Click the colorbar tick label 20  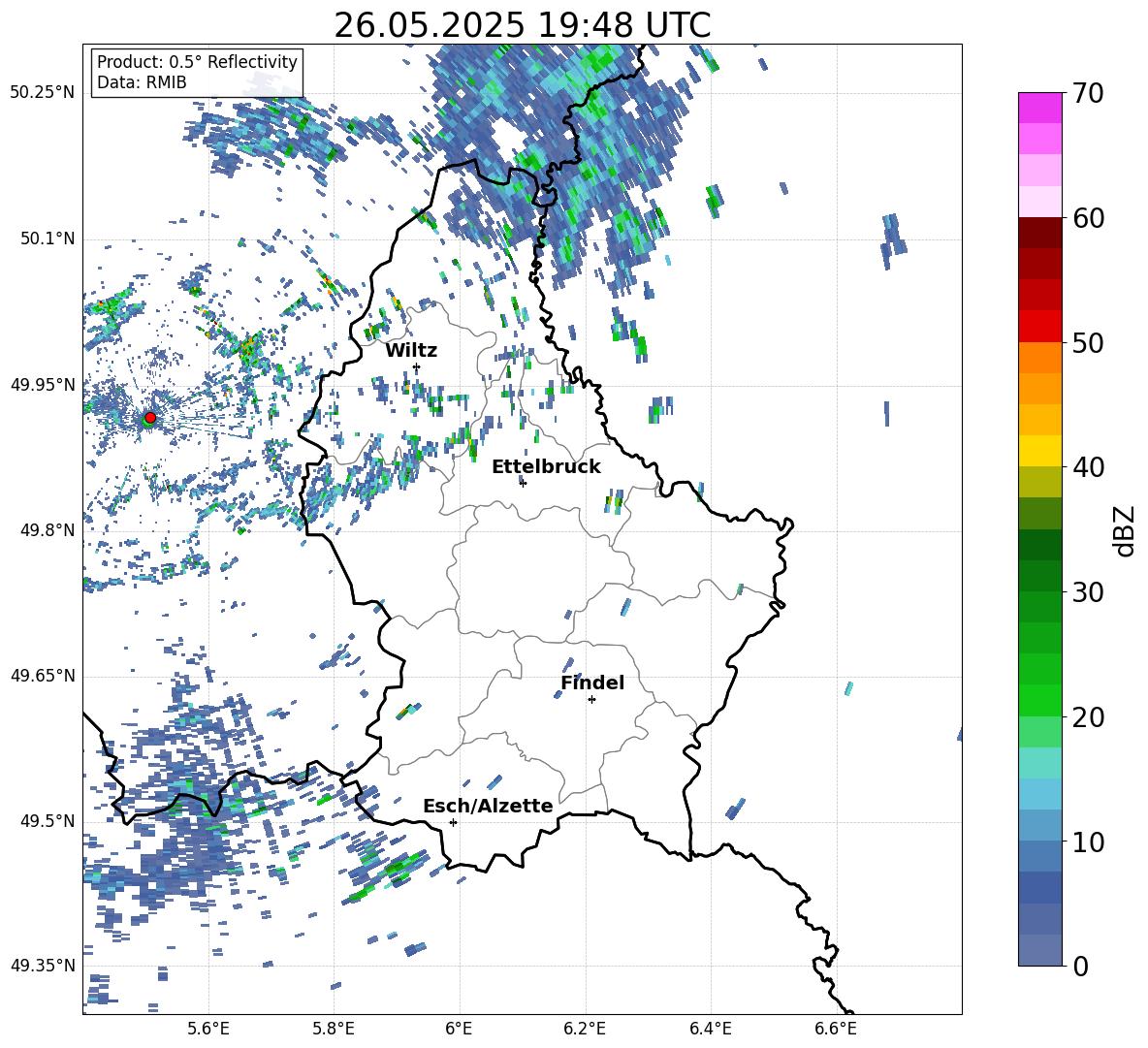(x=1089, y=716)
